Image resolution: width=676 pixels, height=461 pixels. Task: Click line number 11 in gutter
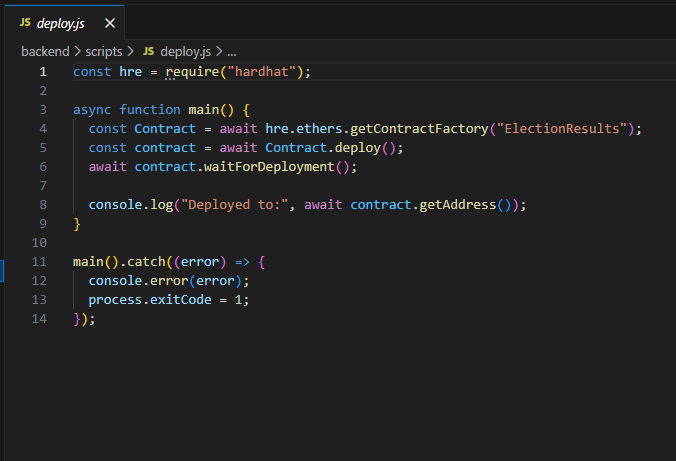coord(39,262)
